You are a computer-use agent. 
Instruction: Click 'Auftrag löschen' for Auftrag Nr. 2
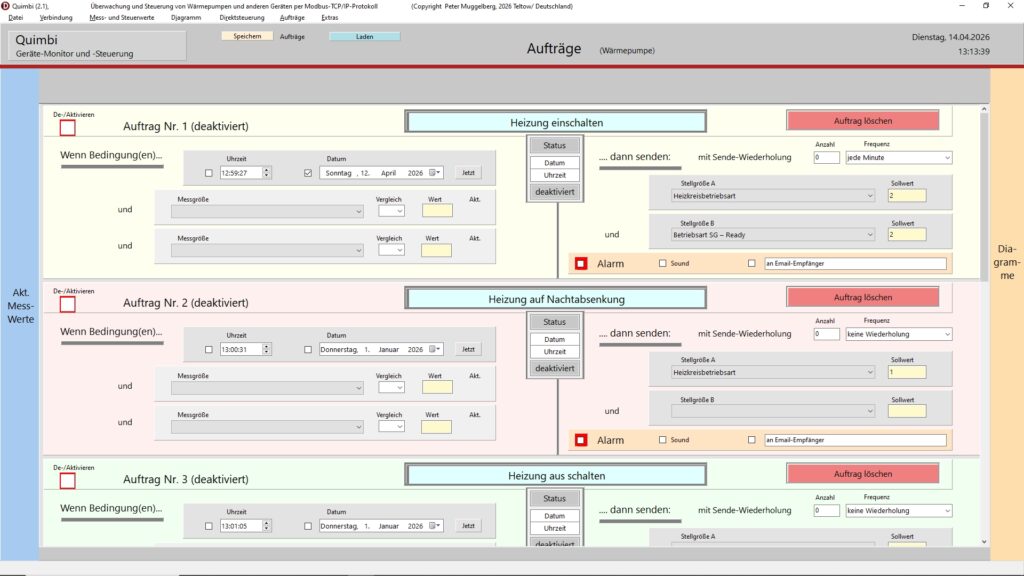coord(862,297)
